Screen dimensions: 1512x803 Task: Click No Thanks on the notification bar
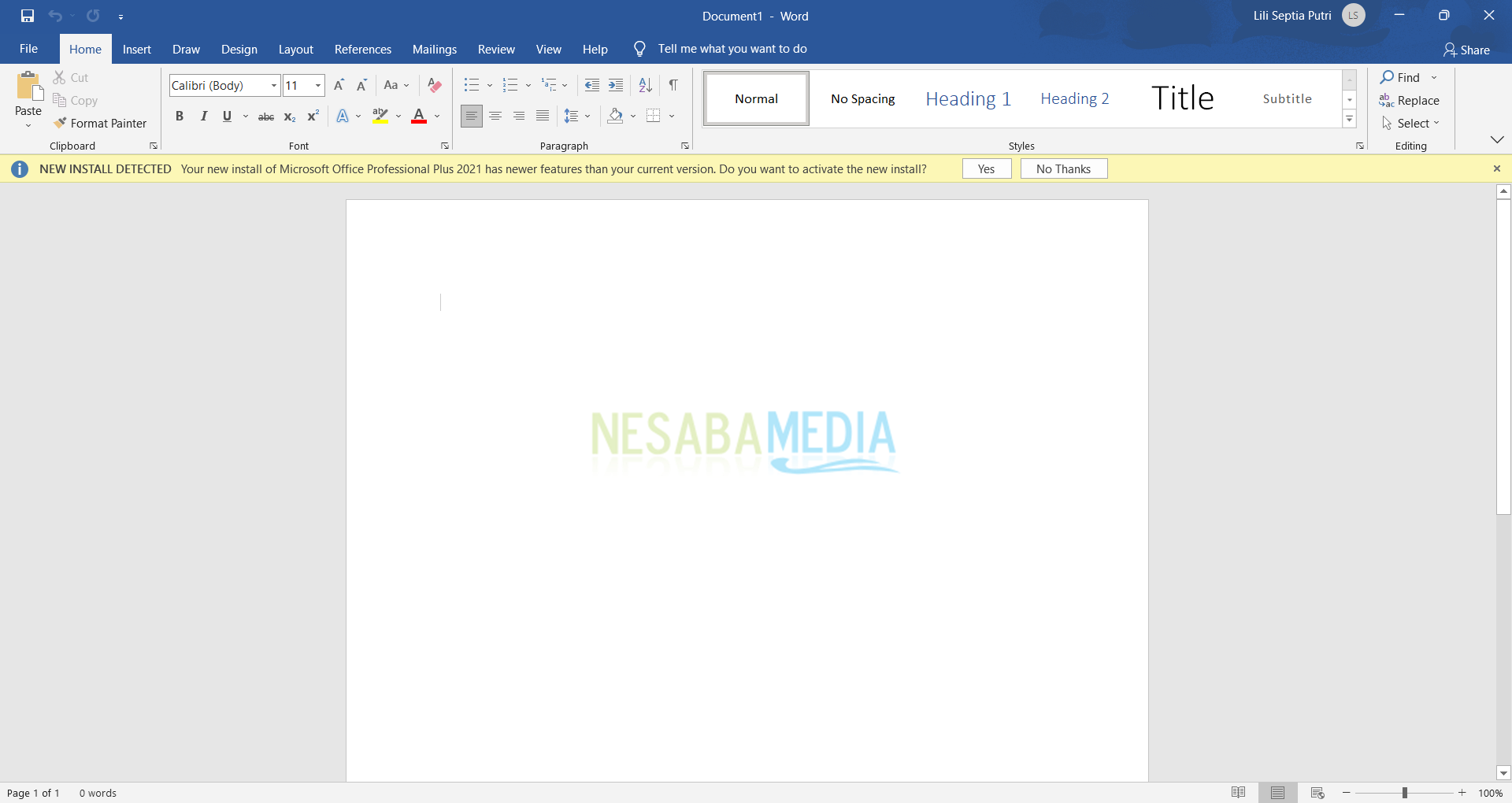click(x=1064, y=168)
